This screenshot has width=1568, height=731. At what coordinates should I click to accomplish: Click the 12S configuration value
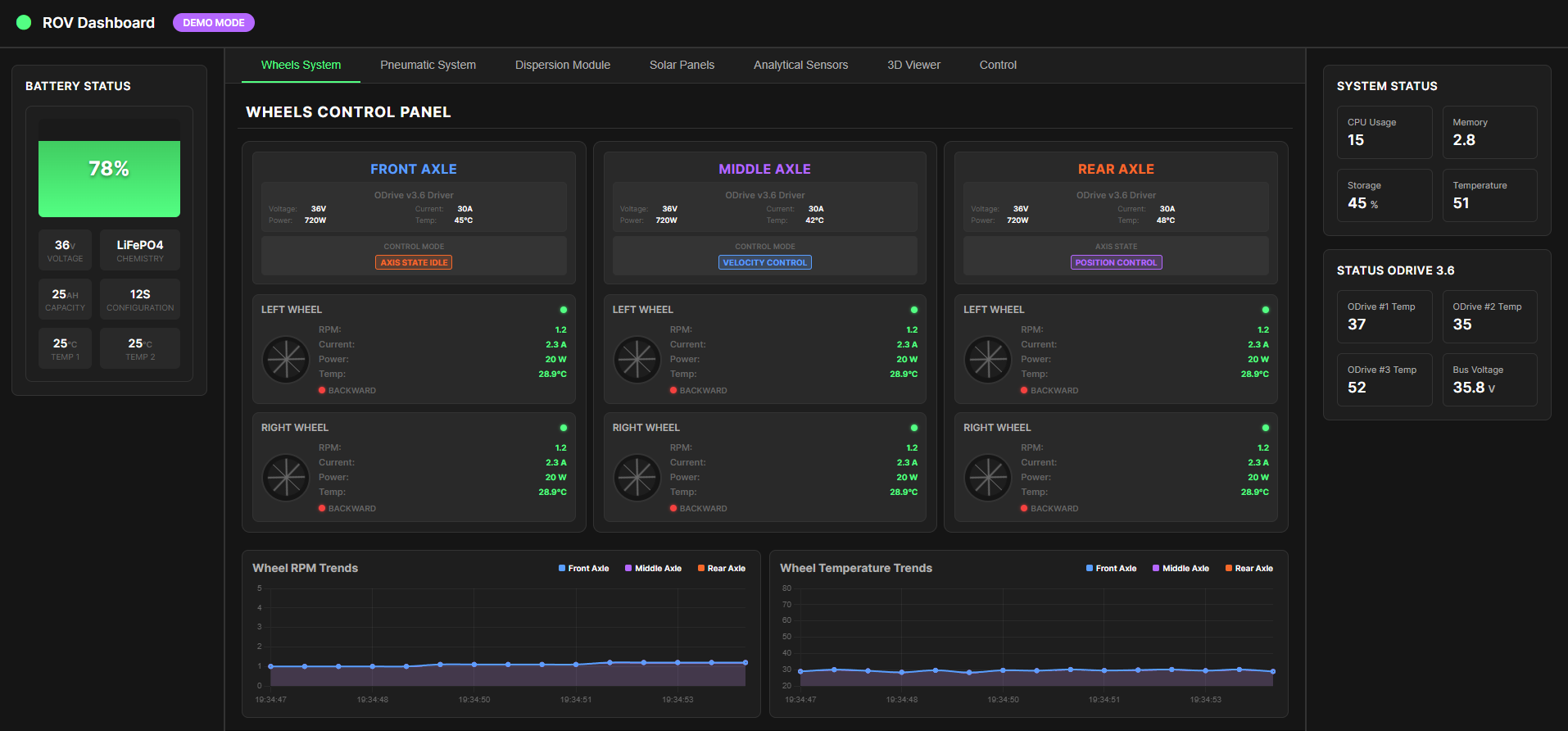point(140,294)
